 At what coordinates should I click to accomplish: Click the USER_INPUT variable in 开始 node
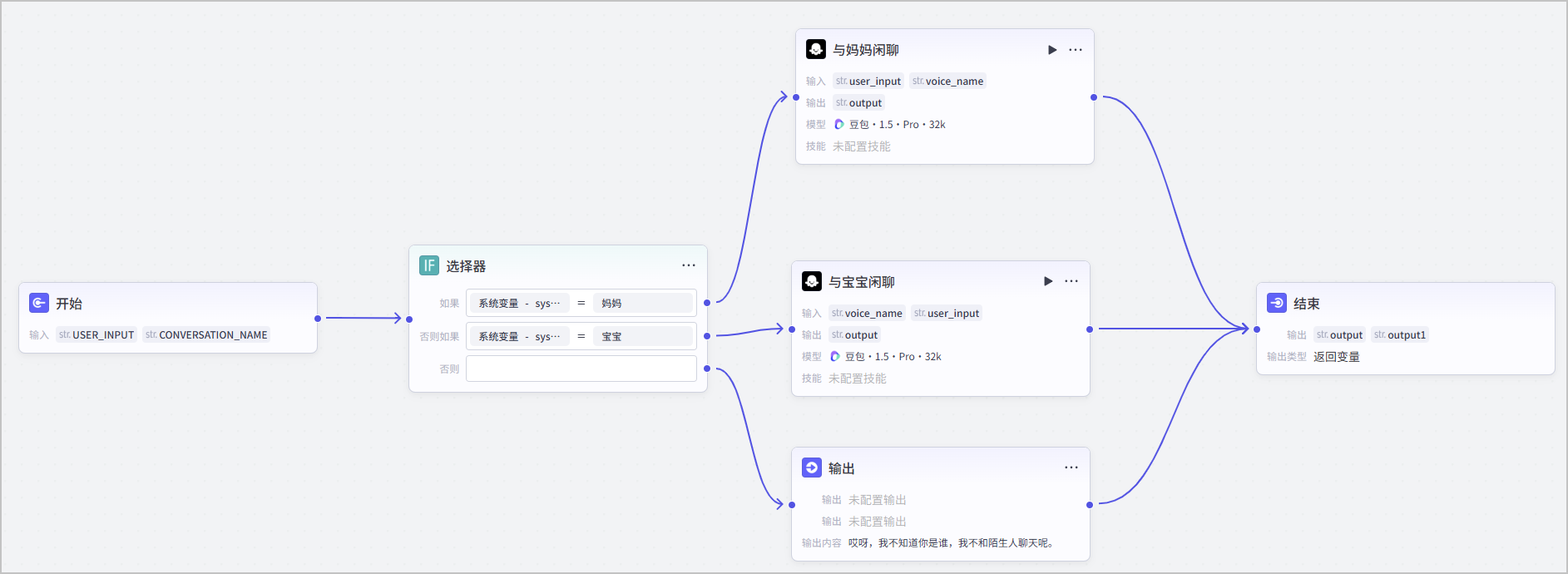tap(96, 335)
